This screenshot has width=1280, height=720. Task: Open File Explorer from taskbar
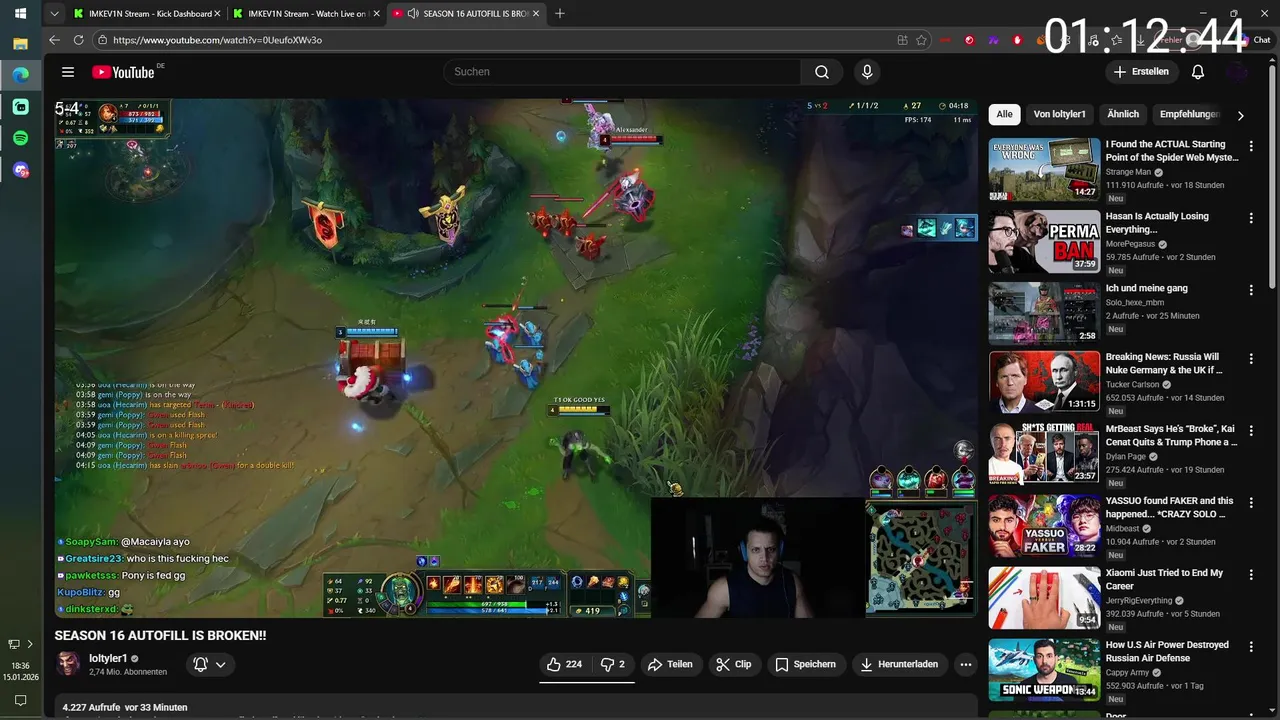click(20, 43)
